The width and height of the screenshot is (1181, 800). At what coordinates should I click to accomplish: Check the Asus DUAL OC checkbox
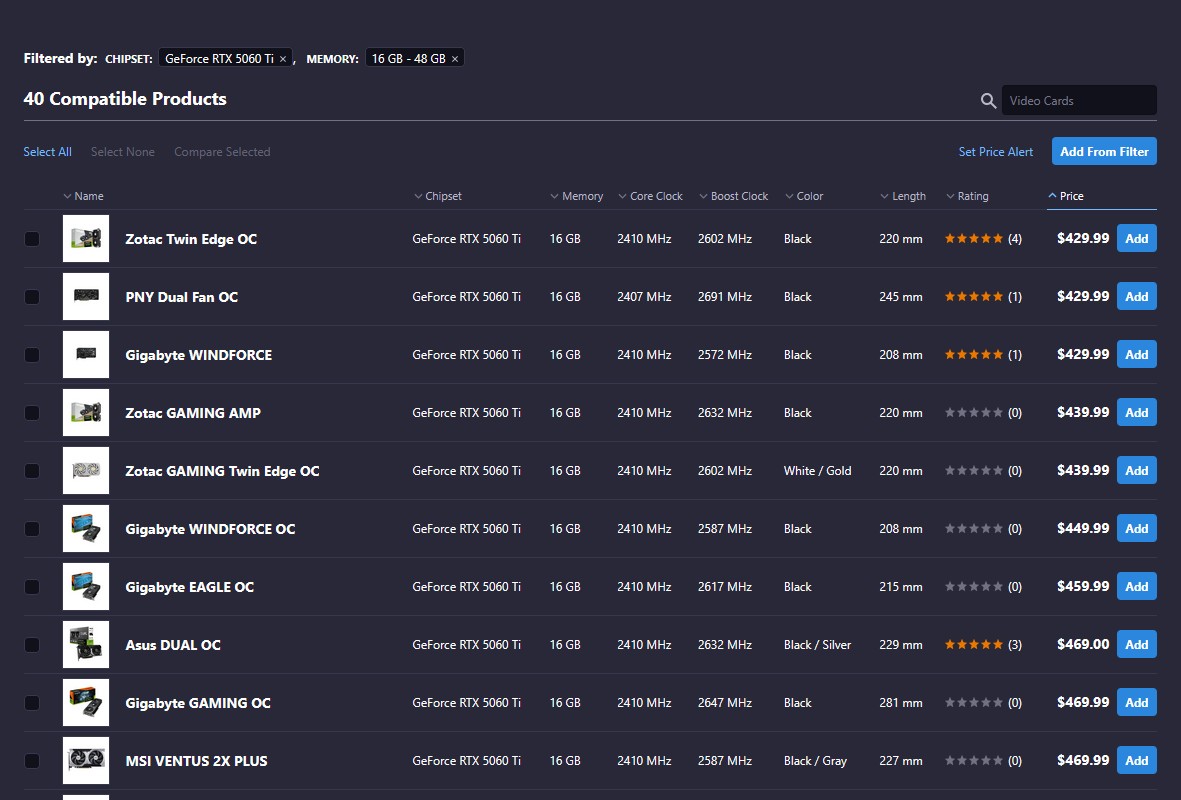32,645
